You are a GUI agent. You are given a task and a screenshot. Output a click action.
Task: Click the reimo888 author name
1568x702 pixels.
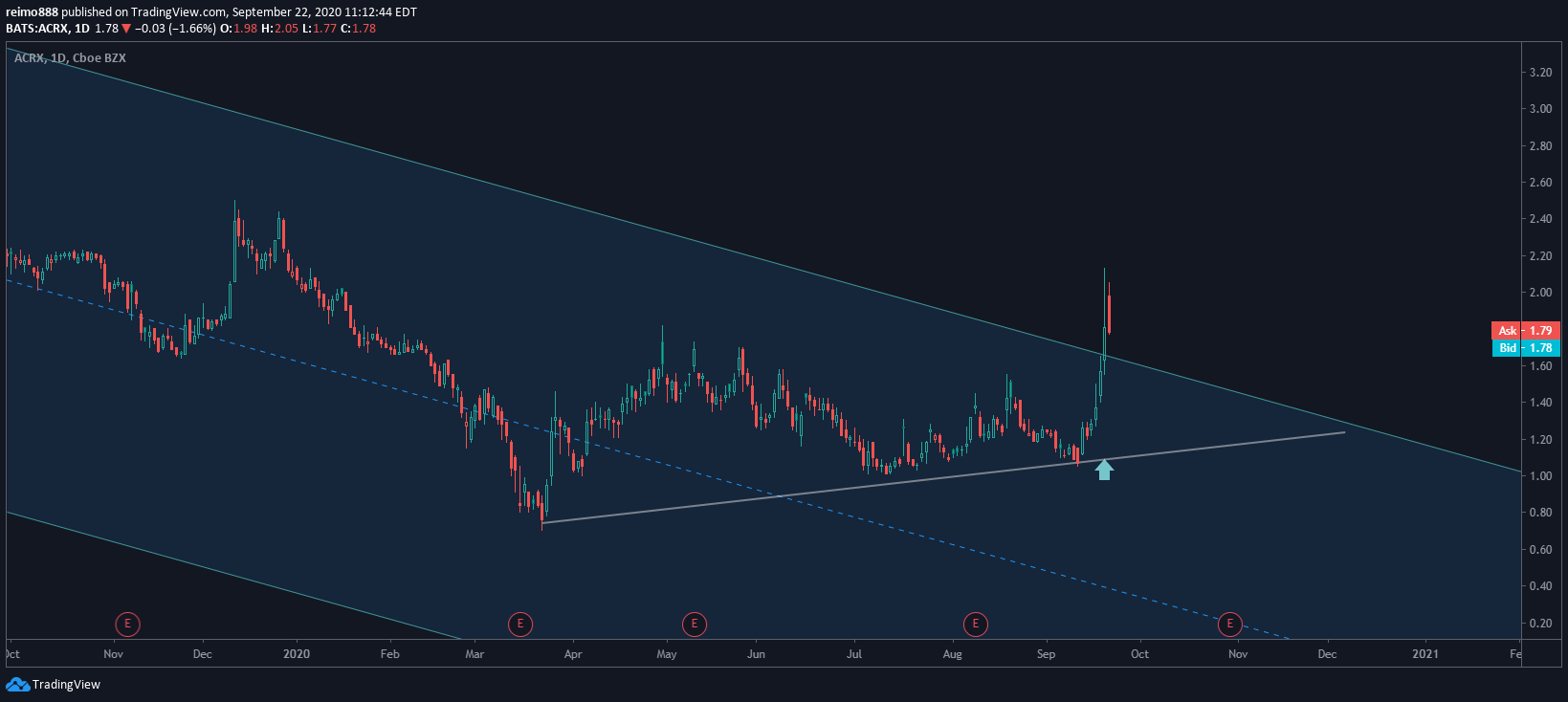point(32,12)
